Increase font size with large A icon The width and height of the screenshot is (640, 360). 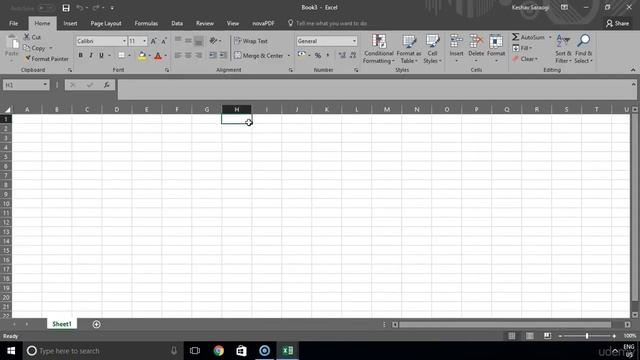click(x=153, y=41)
